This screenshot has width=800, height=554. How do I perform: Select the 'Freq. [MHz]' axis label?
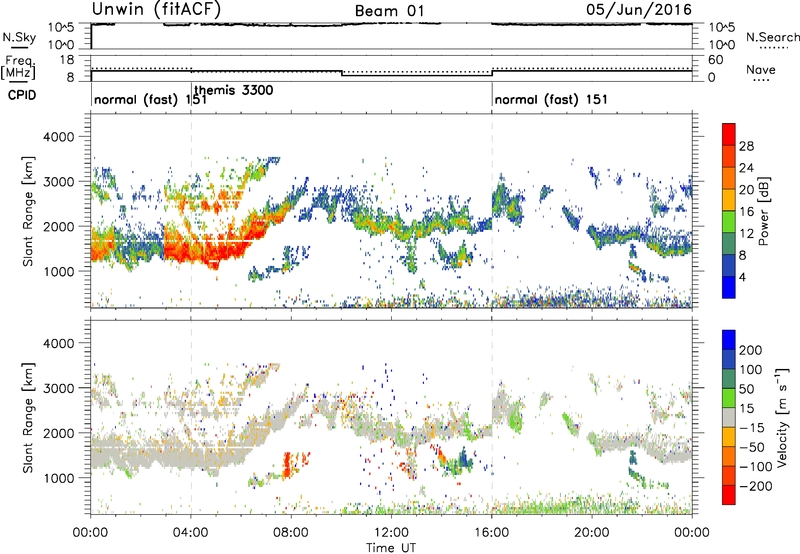point(18,67)
